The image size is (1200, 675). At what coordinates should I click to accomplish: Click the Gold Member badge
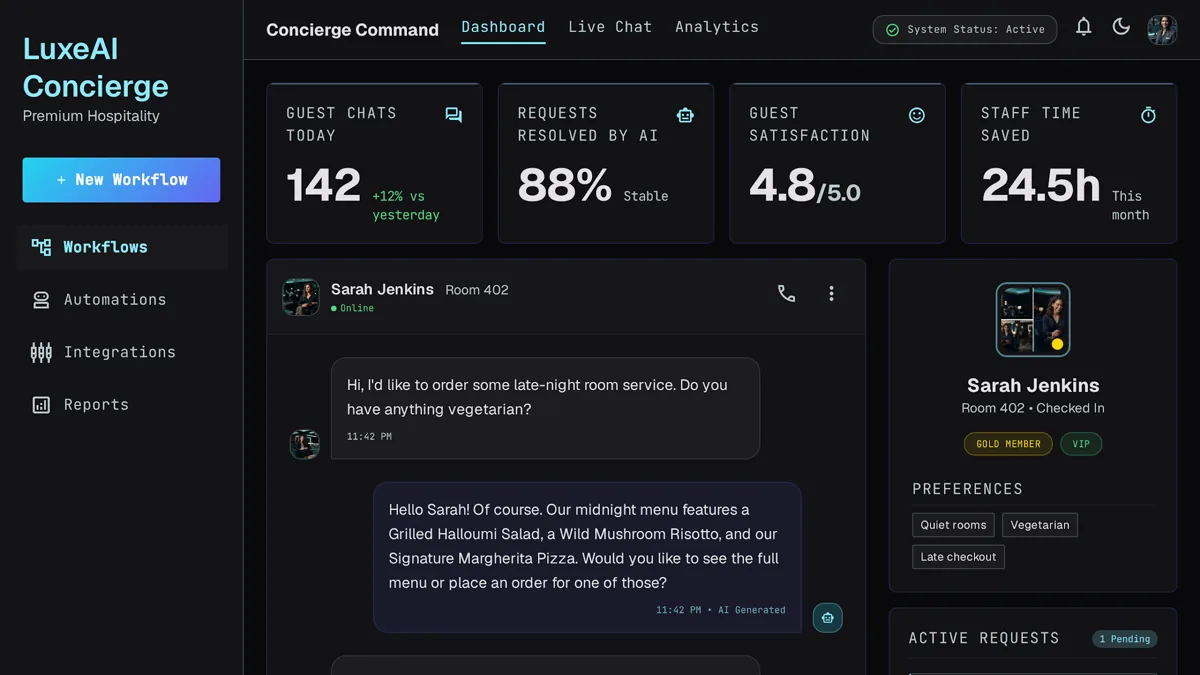[x=1008, y=444]
